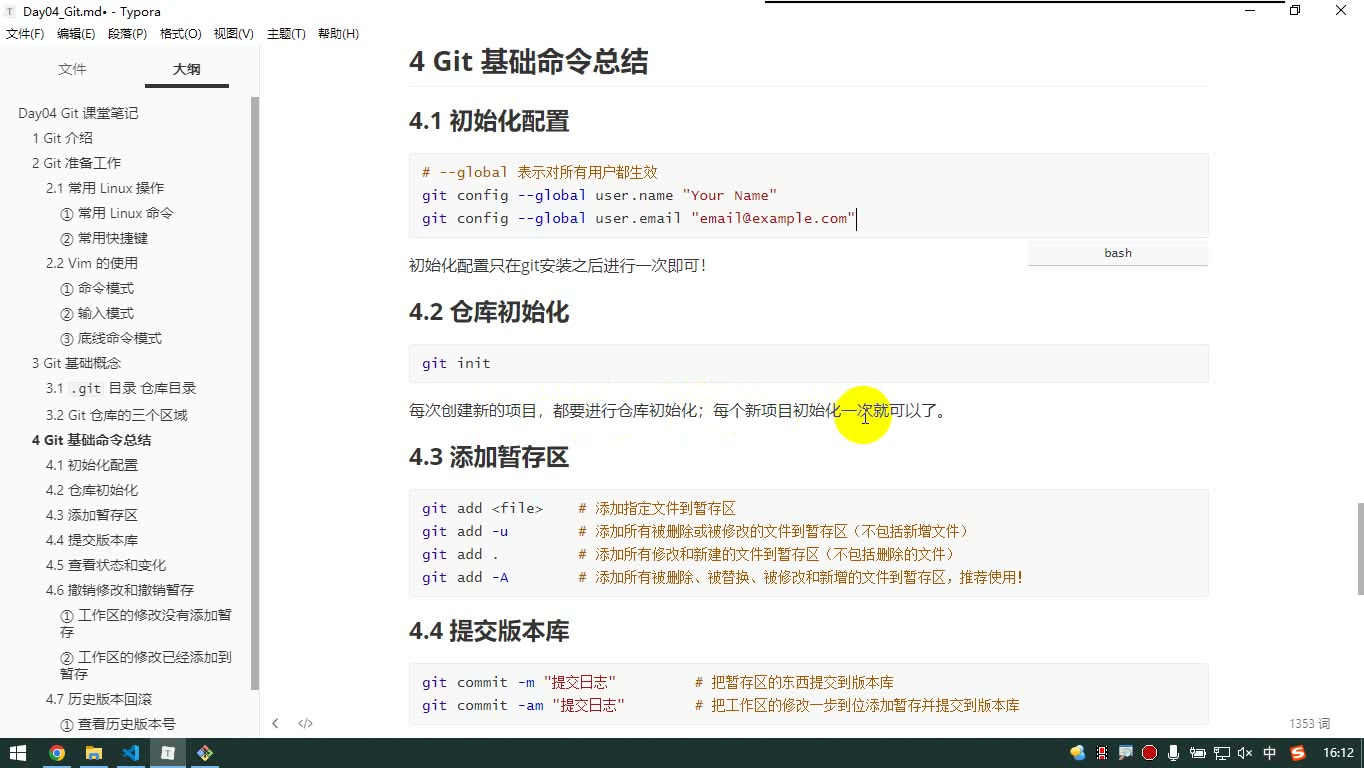Toggle source code mode icon

(306, 723)
